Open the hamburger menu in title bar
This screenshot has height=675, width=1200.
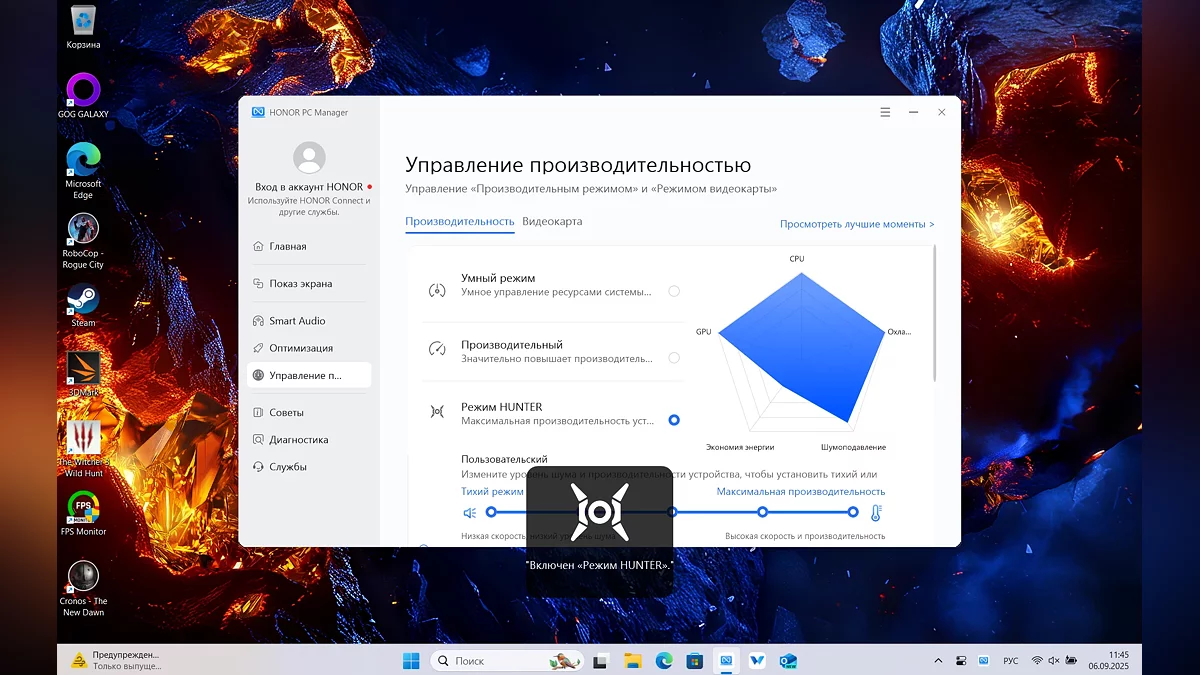[x=885, y=113]
